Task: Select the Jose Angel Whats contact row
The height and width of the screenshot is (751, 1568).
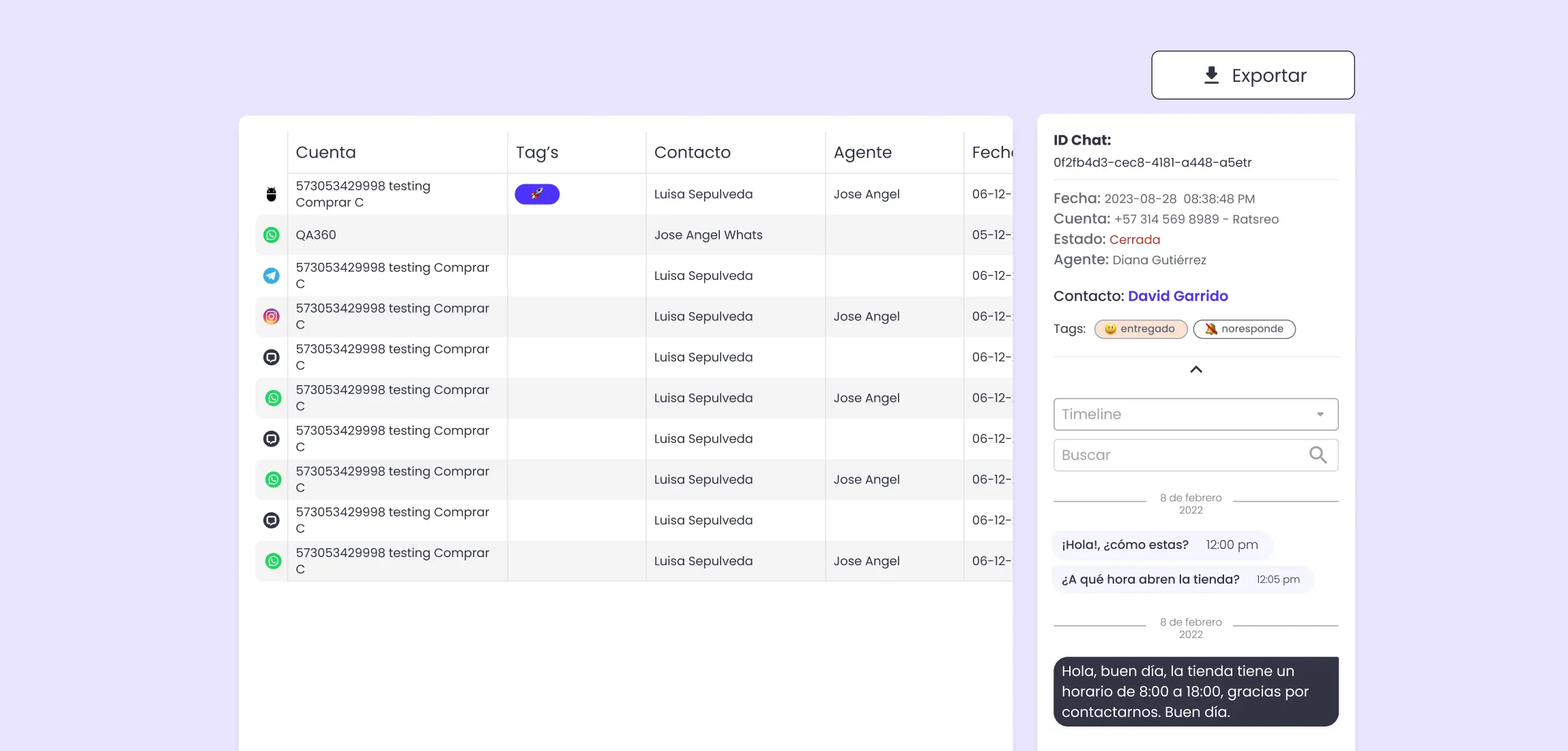Action: [708, 235]
